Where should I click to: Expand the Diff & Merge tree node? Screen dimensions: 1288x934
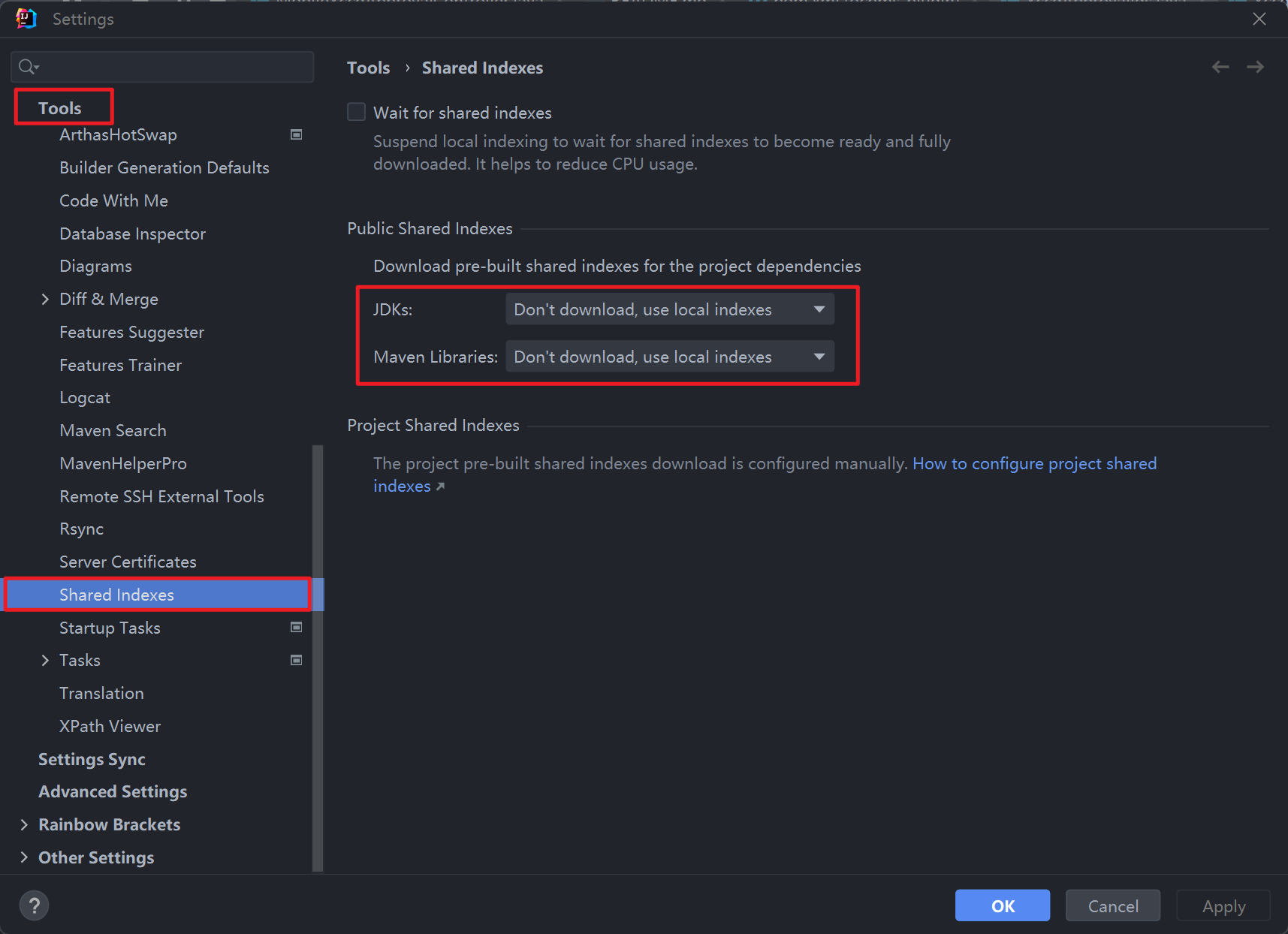(x=45, y=299)
